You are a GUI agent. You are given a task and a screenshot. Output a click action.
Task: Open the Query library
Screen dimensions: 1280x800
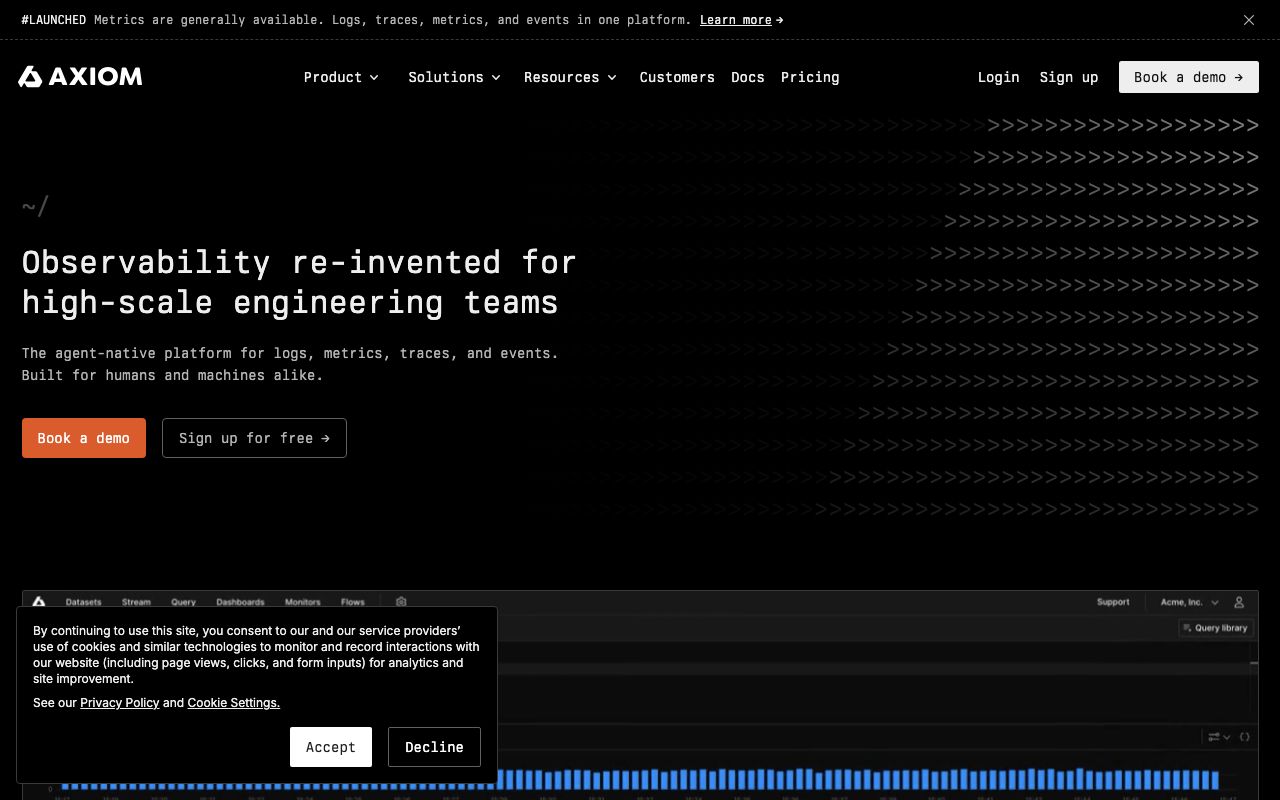coord(1216,628)
